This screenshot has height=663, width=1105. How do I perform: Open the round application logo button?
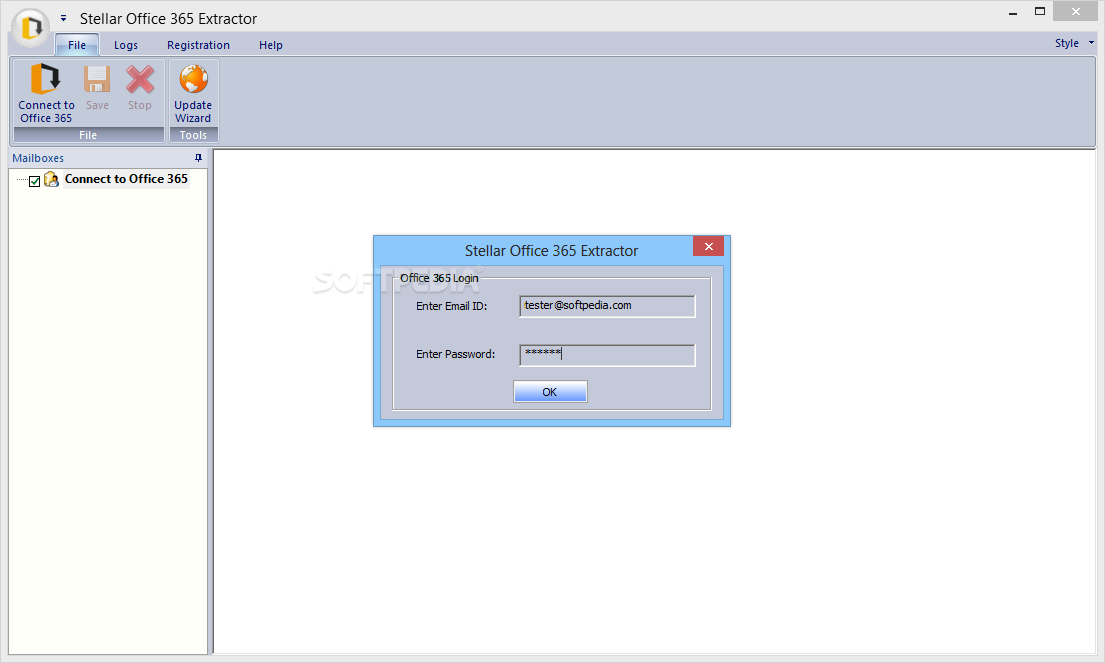point(30,27)
